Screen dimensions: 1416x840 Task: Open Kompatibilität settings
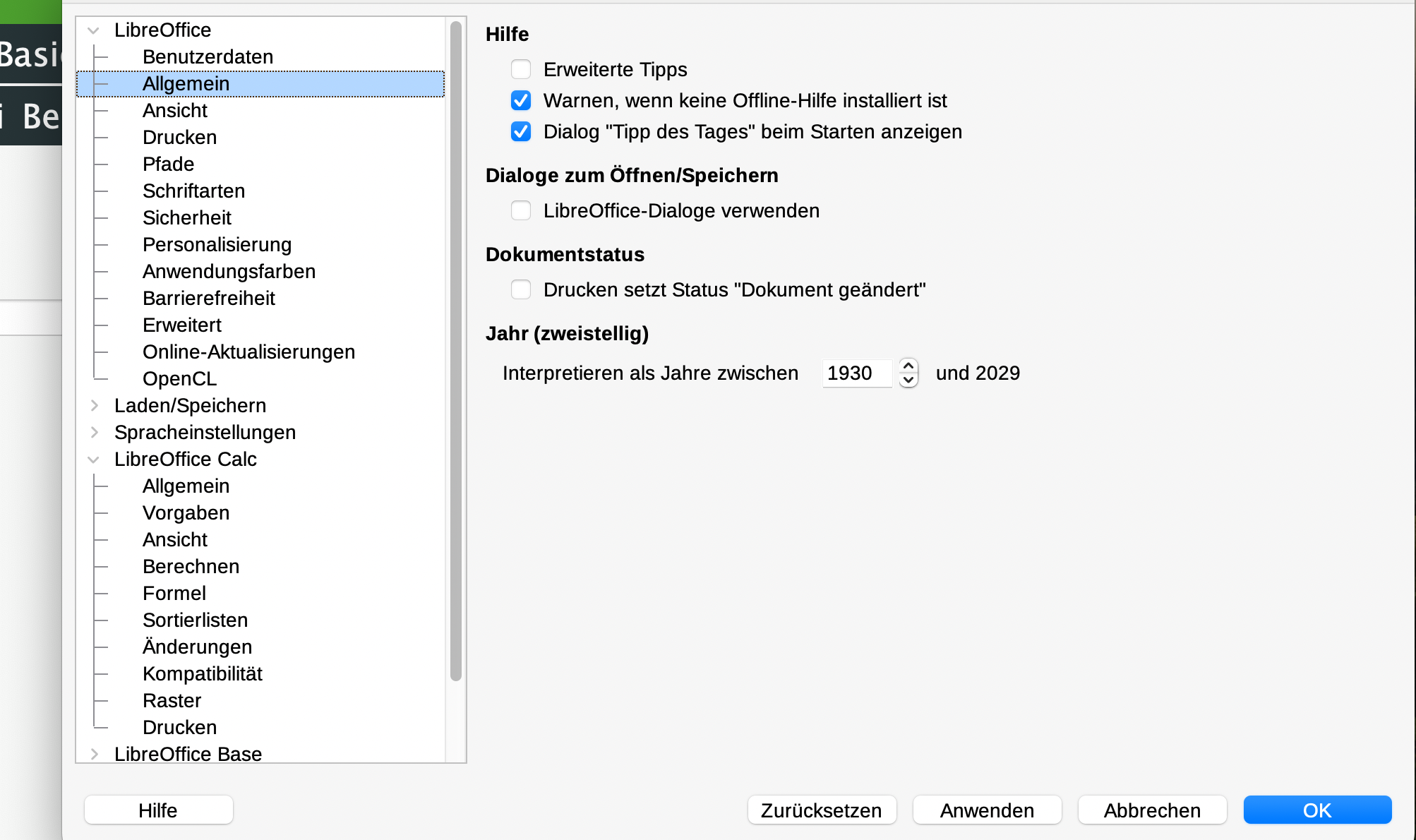202,673
